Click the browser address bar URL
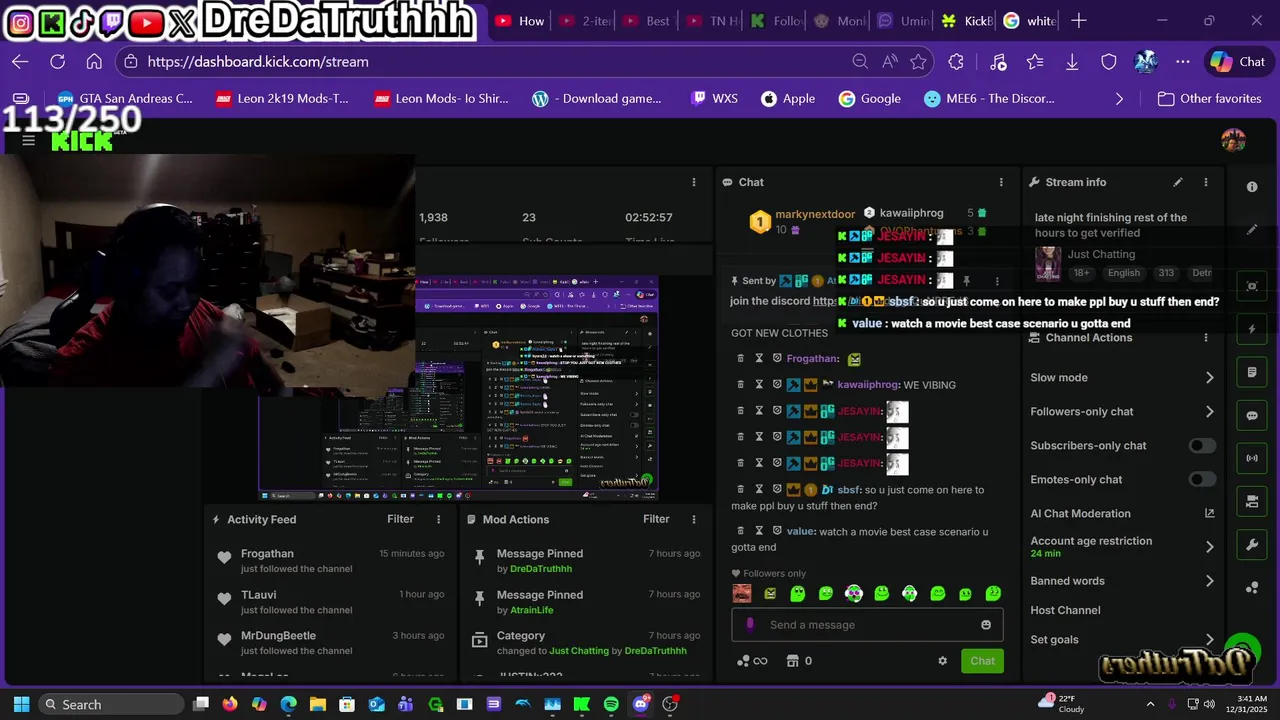 pyautogui.click(x=258, y=62)
